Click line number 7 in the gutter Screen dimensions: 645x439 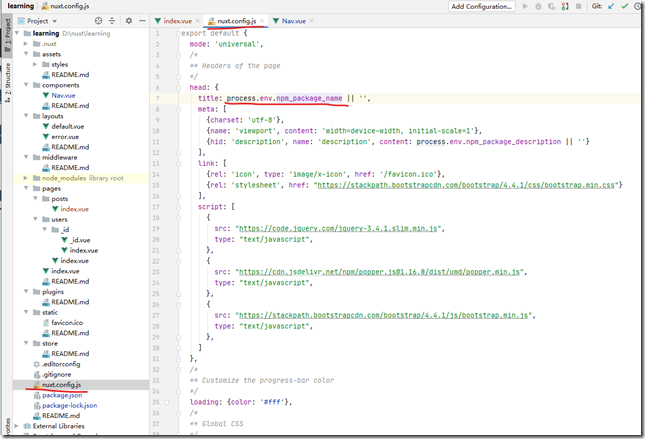157,98
